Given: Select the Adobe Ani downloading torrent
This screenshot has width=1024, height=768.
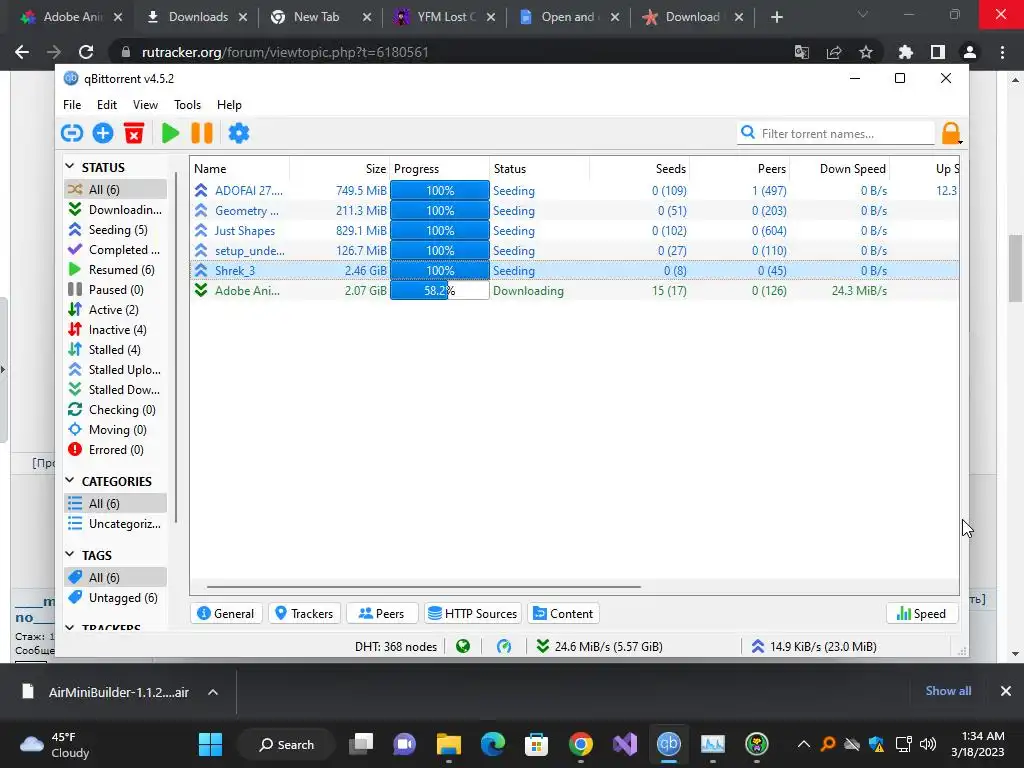Looking at the screenshot, I should tap(575, 291).
